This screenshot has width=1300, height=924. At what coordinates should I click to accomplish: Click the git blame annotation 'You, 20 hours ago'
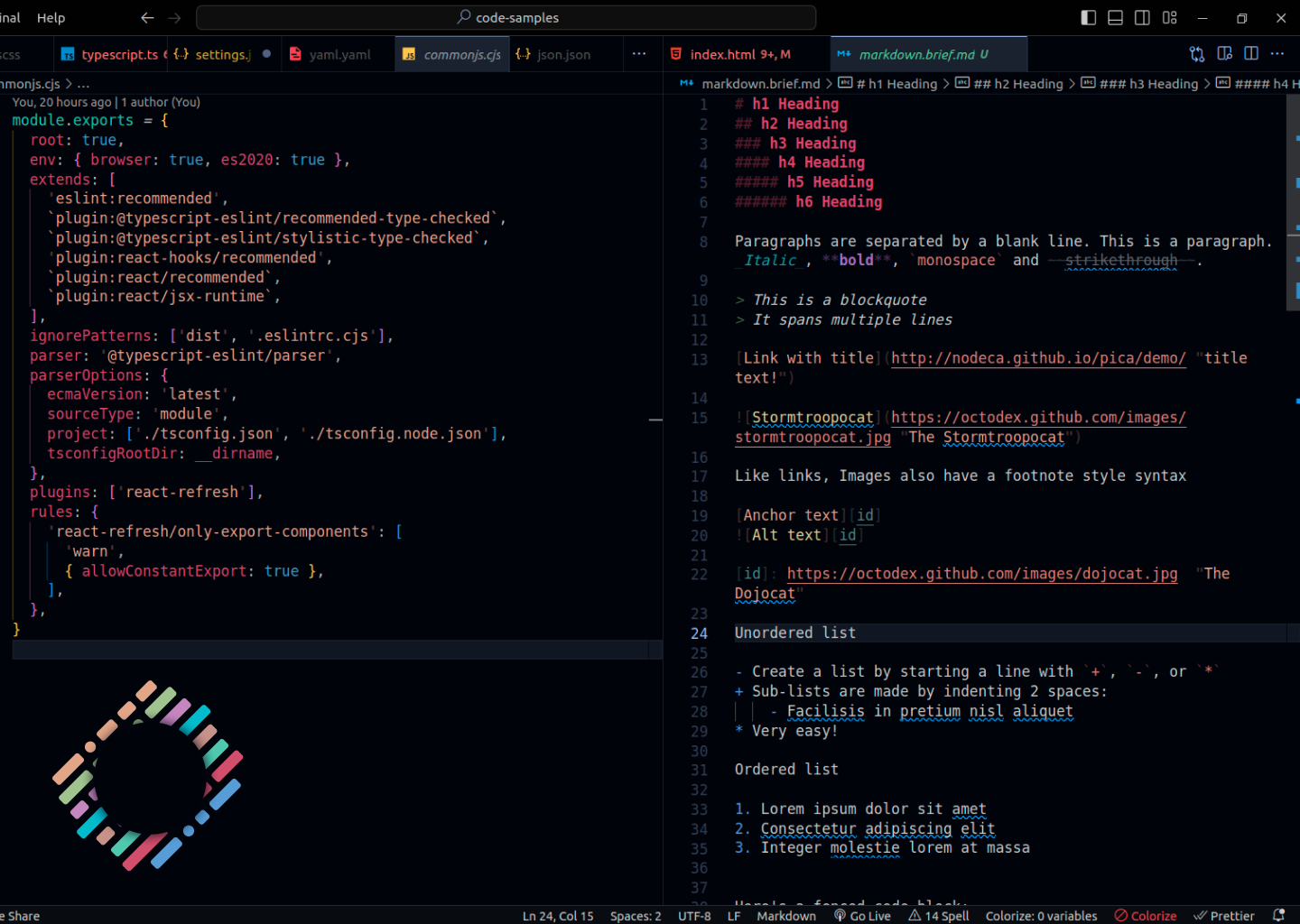[x=62, y=102]
